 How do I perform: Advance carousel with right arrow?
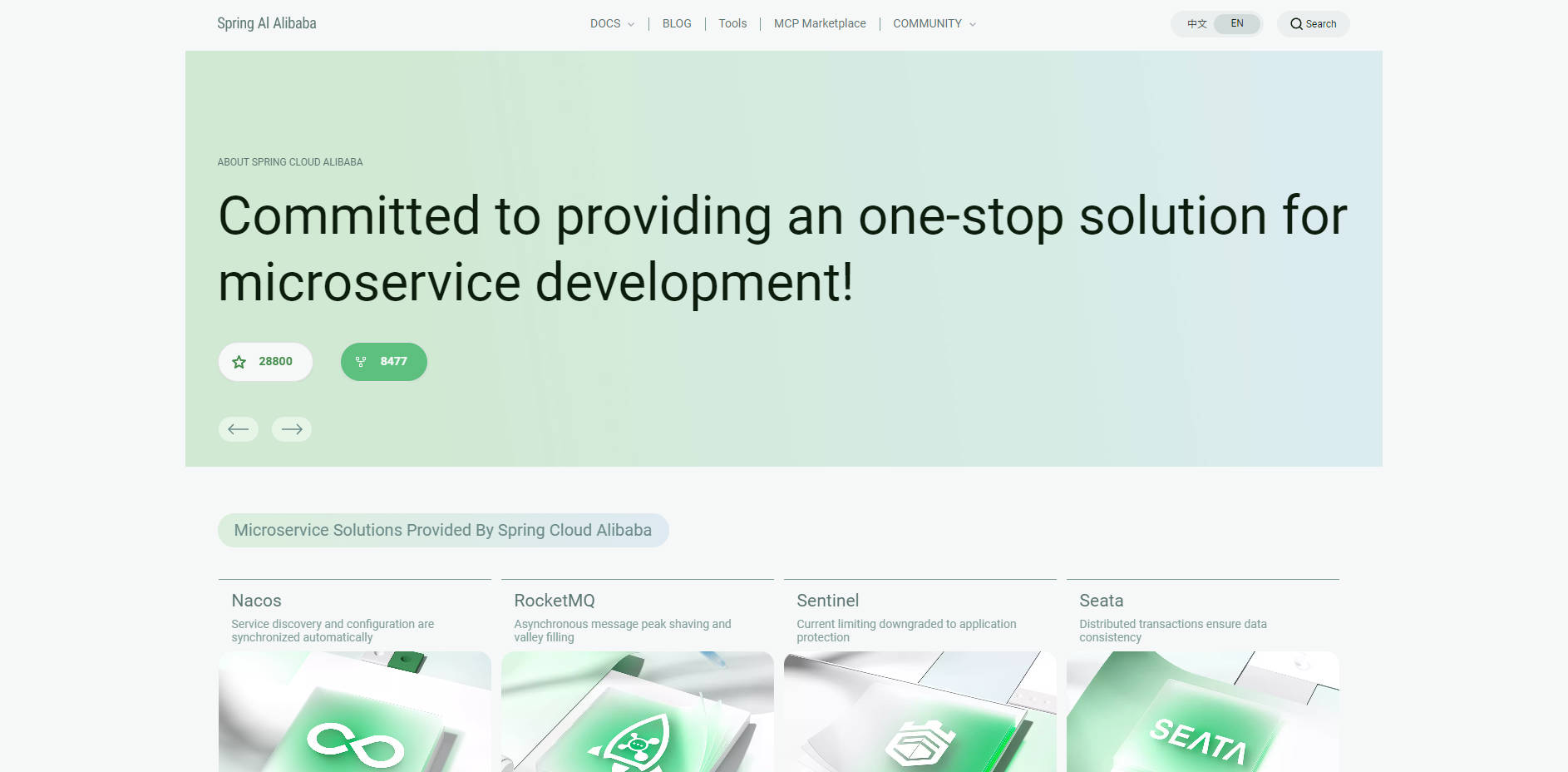tap(292, 429)
